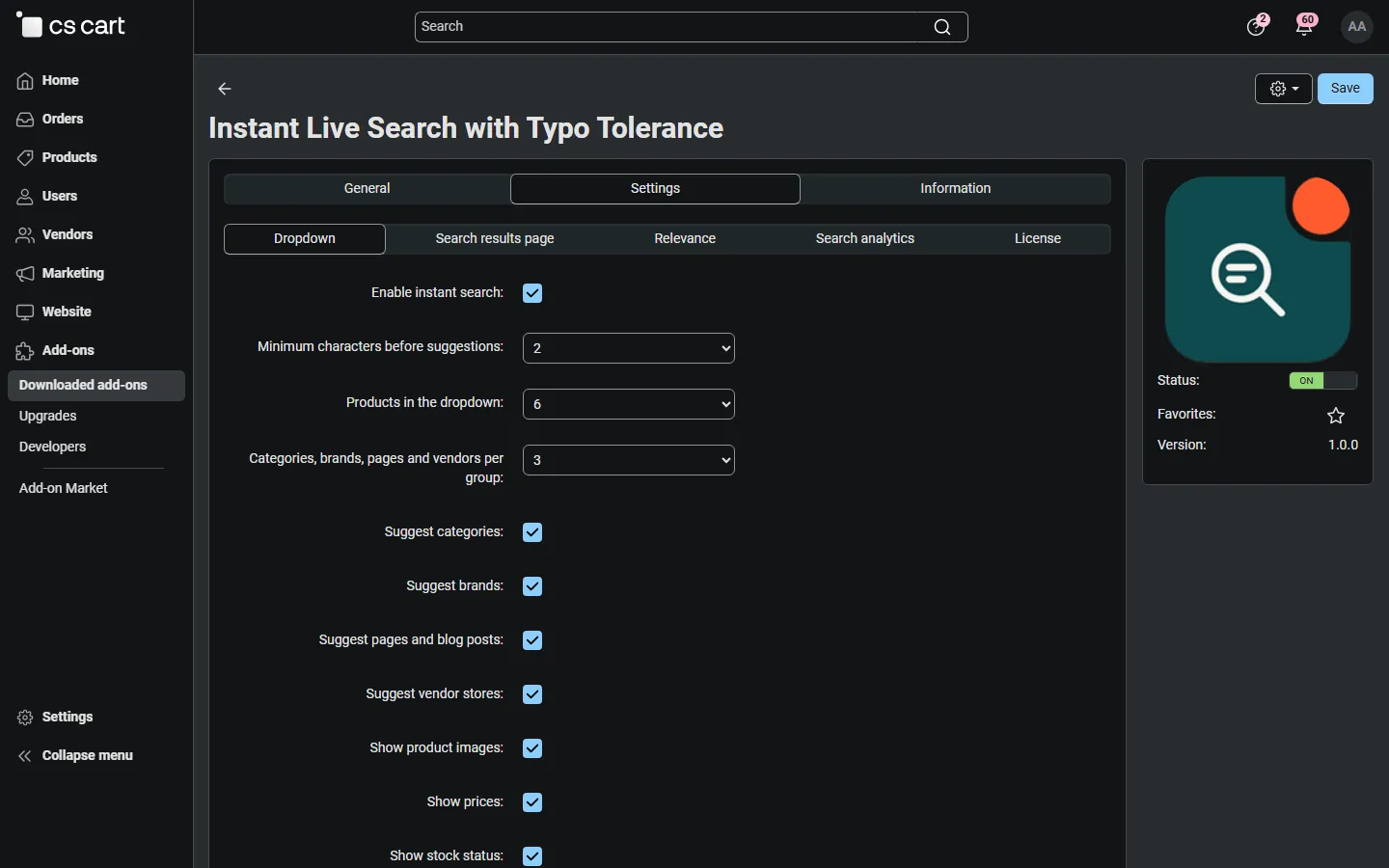
Task: Click the version value 1.0.0
Action: click(x=1343, y=446)
